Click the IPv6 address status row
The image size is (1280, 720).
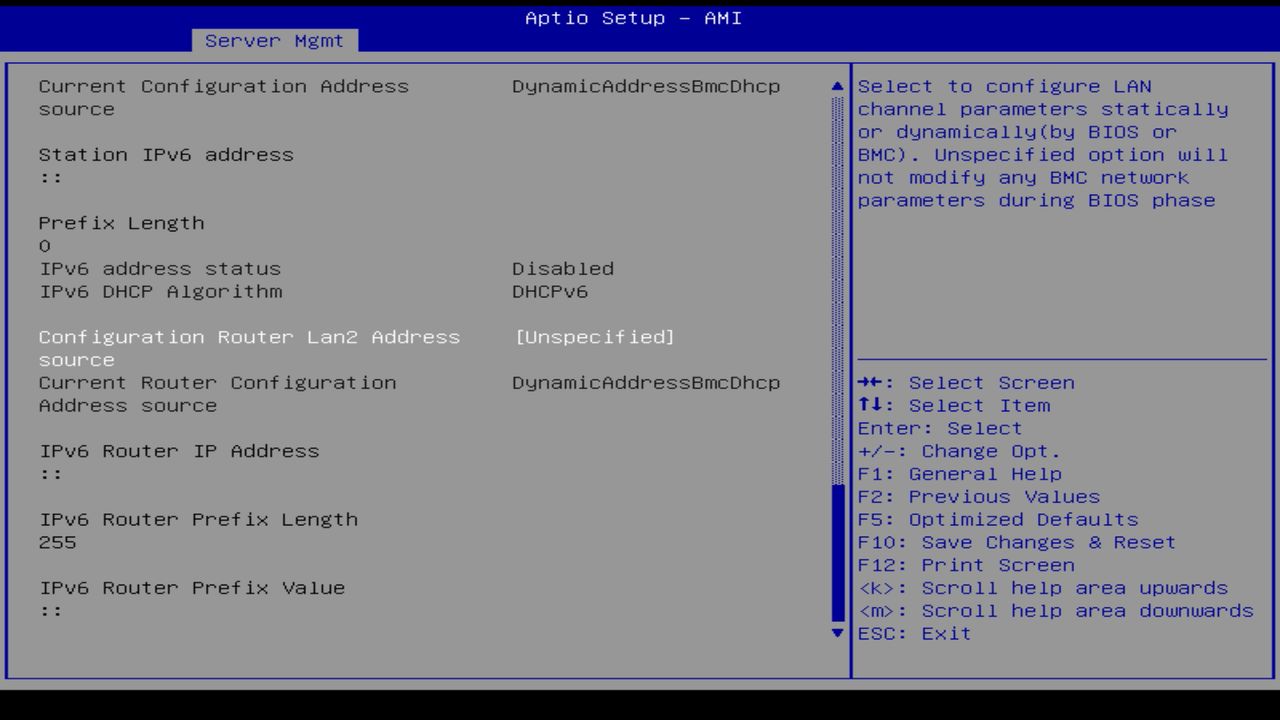[159, 268]
